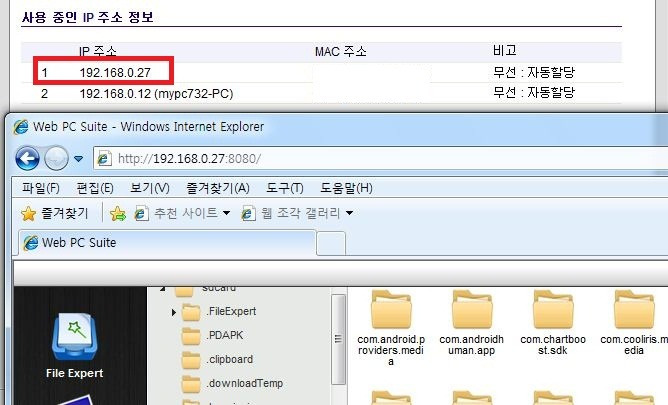The width and height of the screenshot is (668, 405).
Task: Click 무선 : 자동할당 in row 1
Action: tap(534, 72)
